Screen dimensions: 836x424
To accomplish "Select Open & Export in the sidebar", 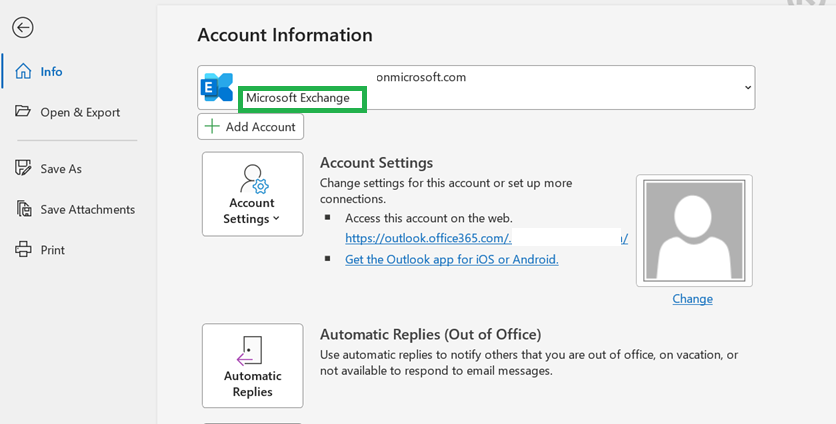I will click(x=80, y=112).
